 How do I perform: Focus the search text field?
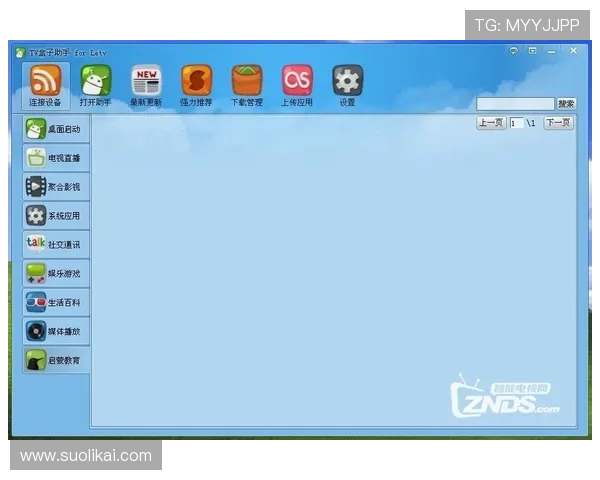515,104
